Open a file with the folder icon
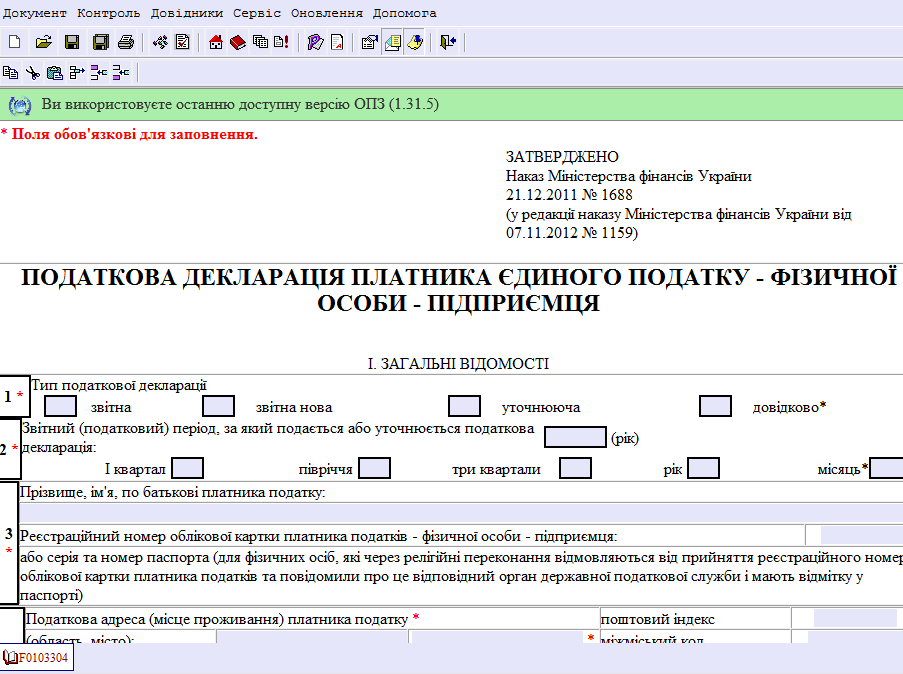This screenshot has height=674, width=903. click(43, 42)
